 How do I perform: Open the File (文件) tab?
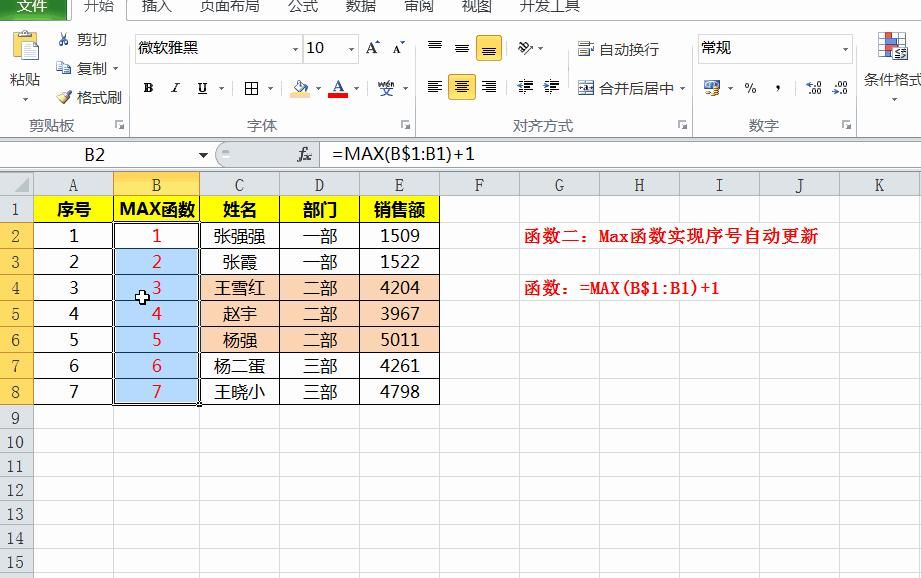33,7
